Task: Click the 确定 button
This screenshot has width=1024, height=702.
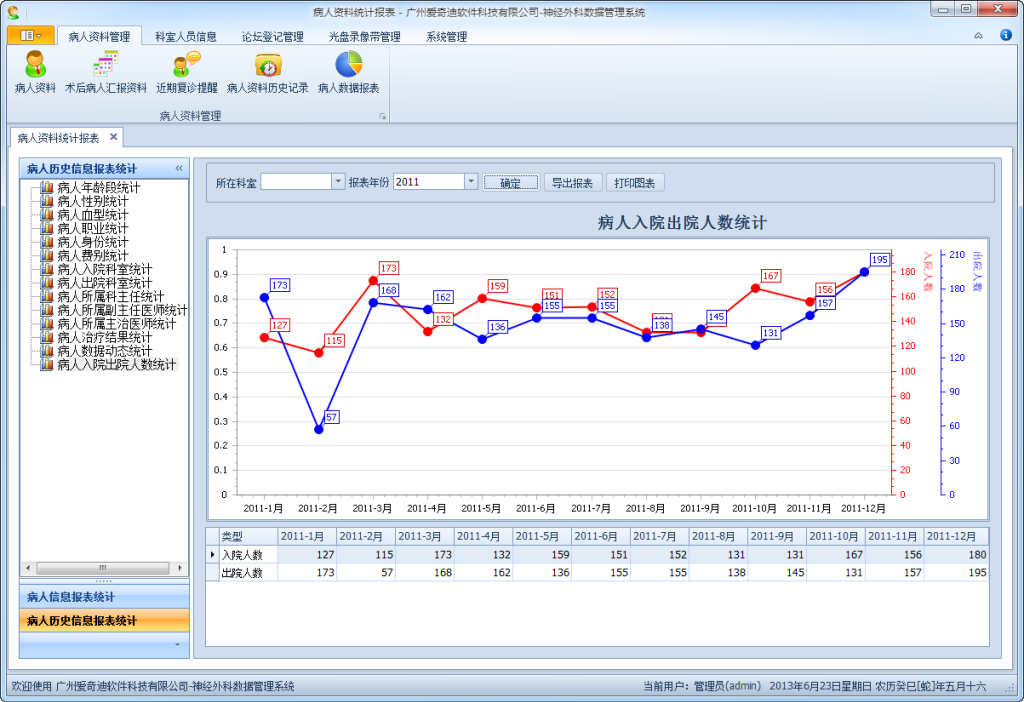Action: pos(511,183)
